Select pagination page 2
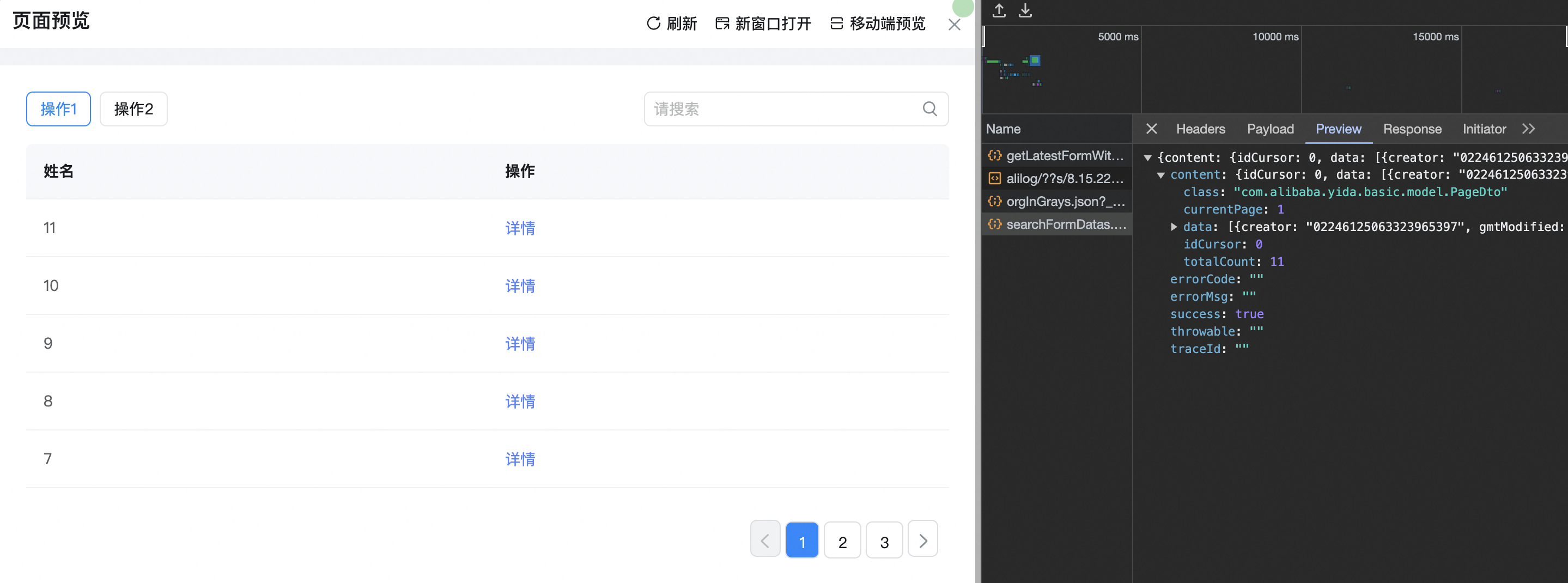 842,541
